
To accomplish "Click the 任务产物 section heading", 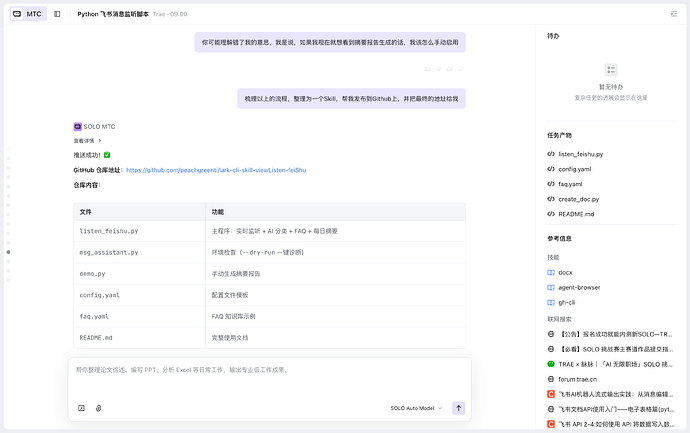I will pyautogui.click(x=559, y=135).
